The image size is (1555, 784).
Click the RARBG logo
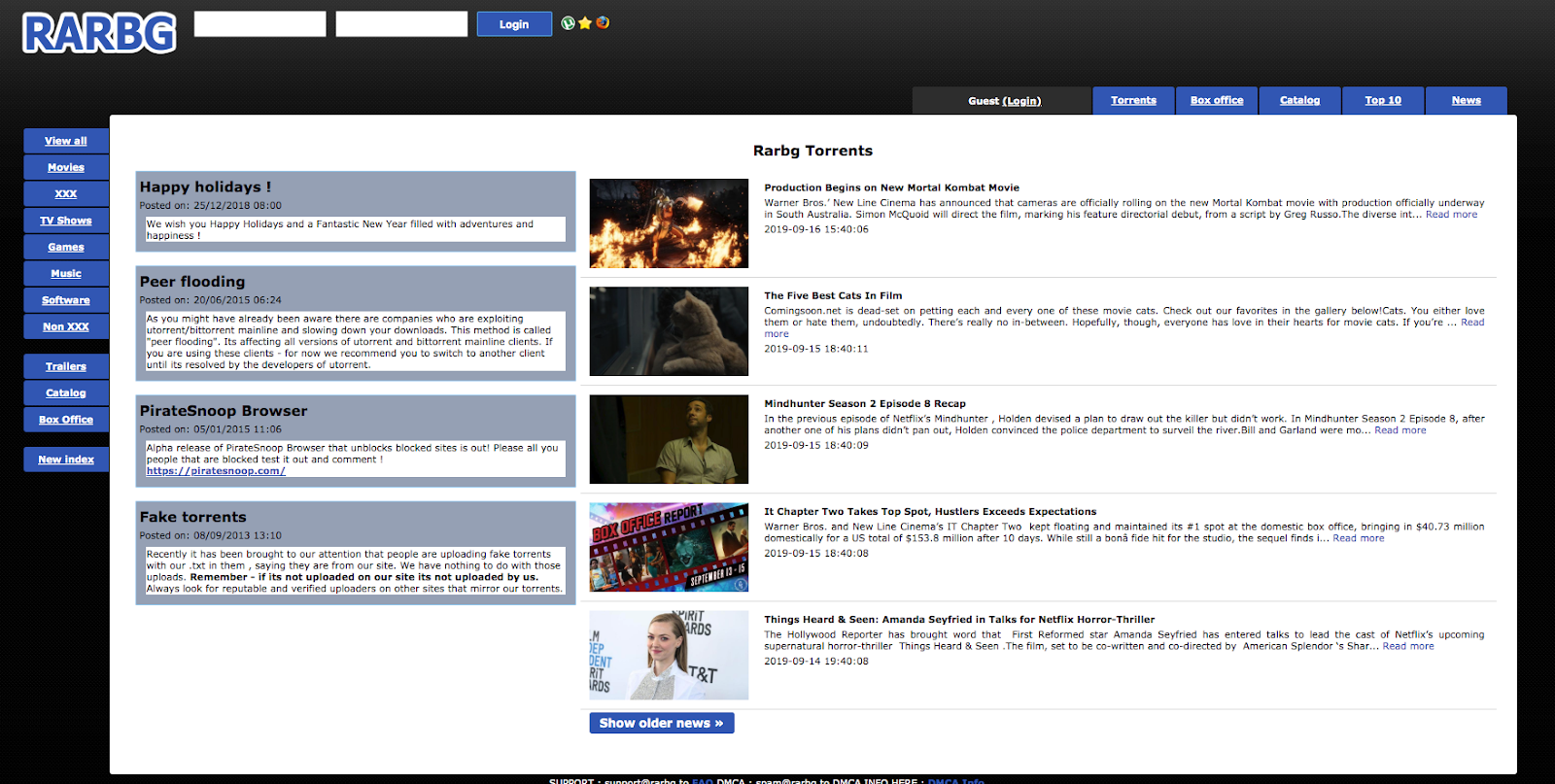[x=99, y=33]
